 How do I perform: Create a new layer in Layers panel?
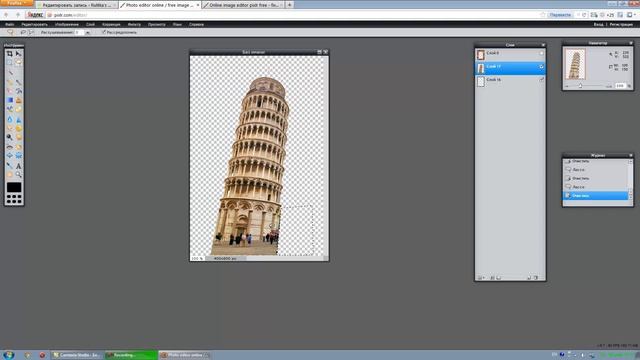click(x=529, y=278)
